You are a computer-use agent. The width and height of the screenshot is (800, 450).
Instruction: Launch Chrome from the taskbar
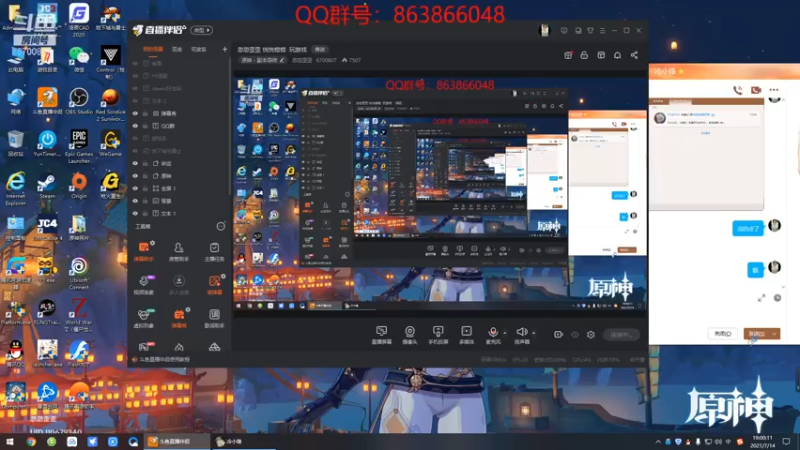coord(31,442)
